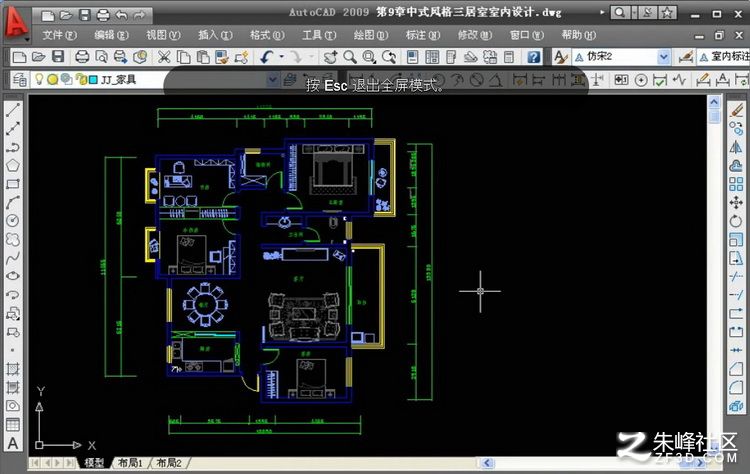Click the Zoom Realtime magnifier icon
Screen dimensions: 750x474
point(350,57)
